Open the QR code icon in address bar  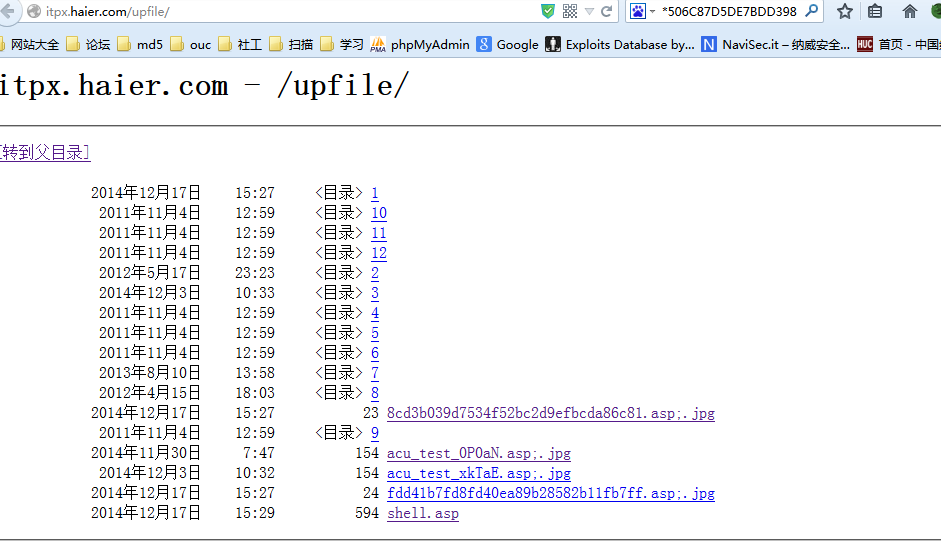pos(570,11)
